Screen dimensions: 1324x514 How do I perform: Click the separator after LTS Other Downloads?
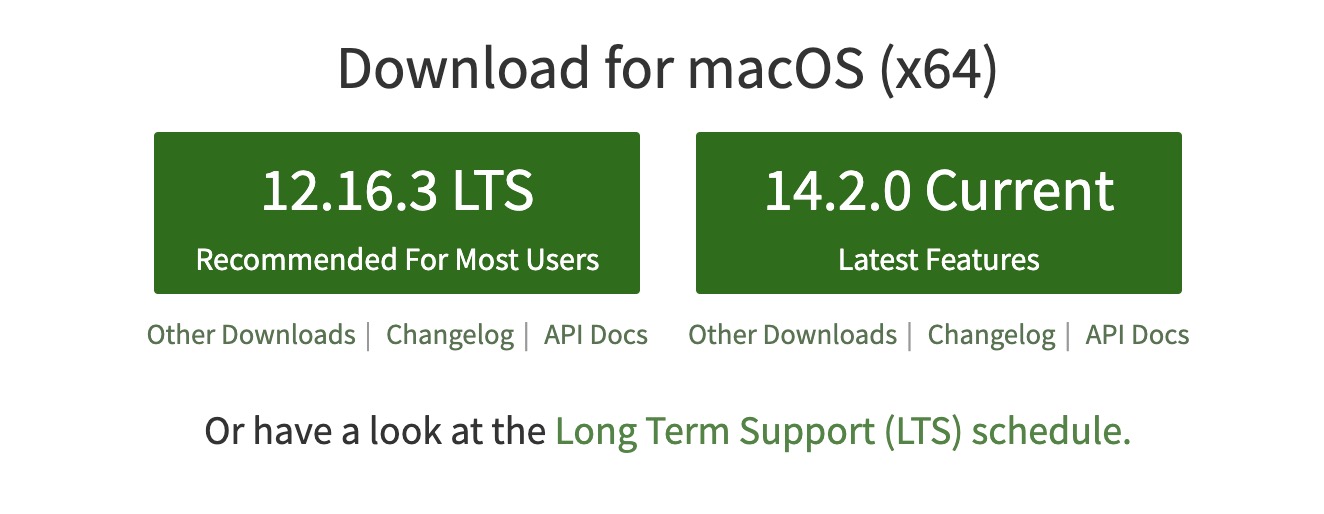pos(369,334)
